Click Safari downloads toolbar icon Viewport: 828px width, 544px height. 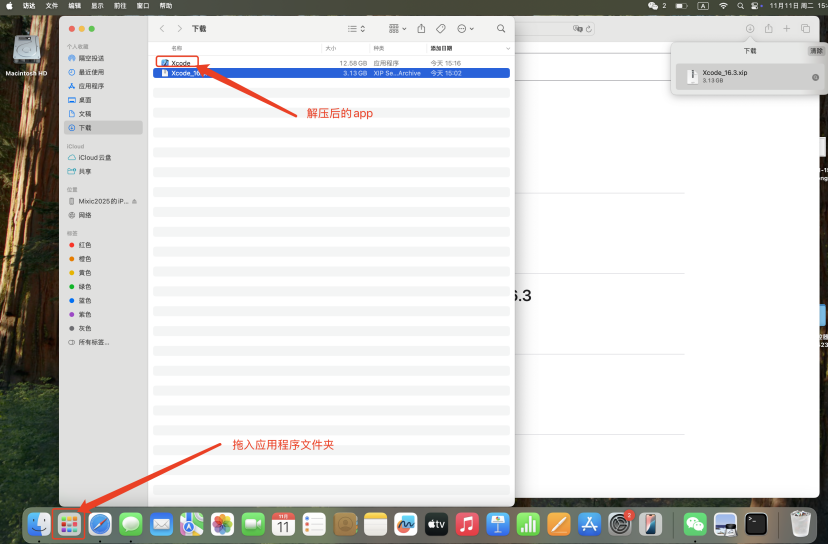750,29
